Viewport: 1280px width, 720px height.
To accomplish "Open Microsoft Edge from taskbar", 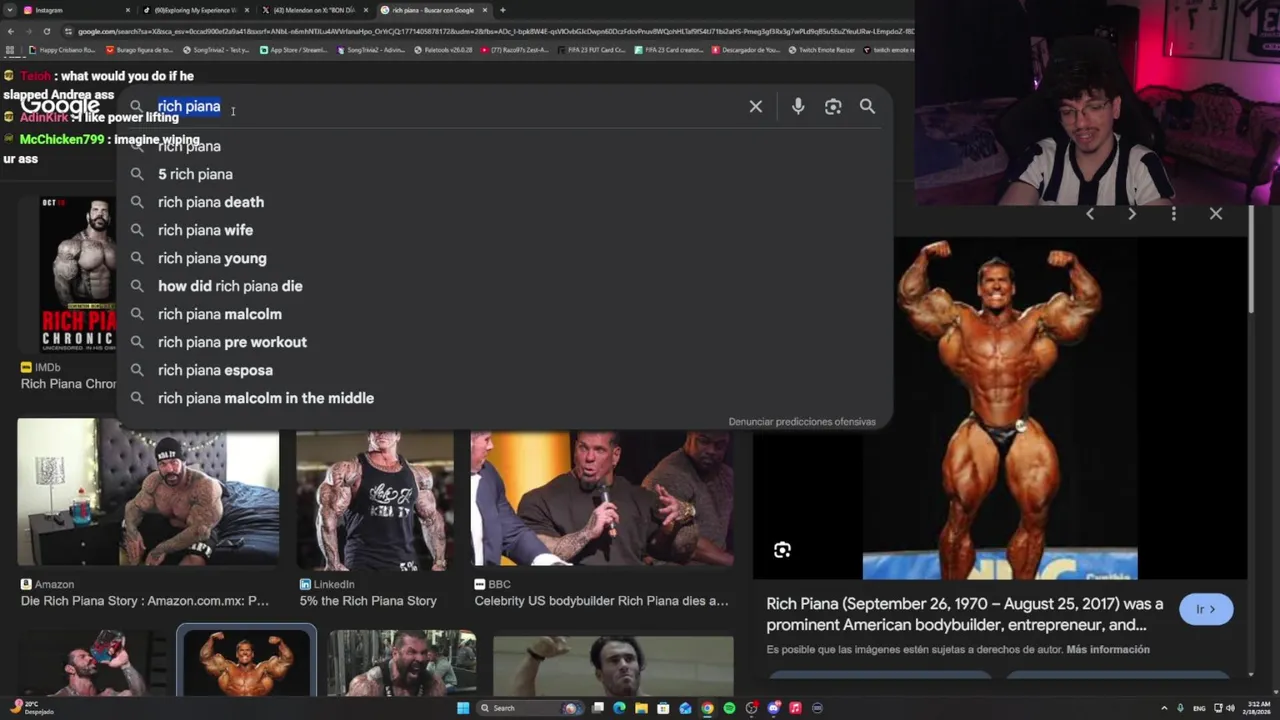I will [x=619, y=708].
